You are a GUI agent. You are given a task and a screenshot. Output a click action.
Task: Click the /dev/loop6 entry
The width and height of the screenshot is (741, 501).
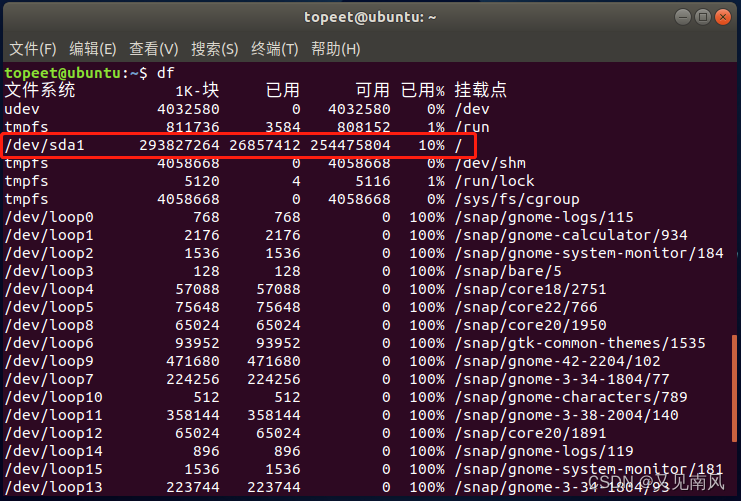[49, 343]
